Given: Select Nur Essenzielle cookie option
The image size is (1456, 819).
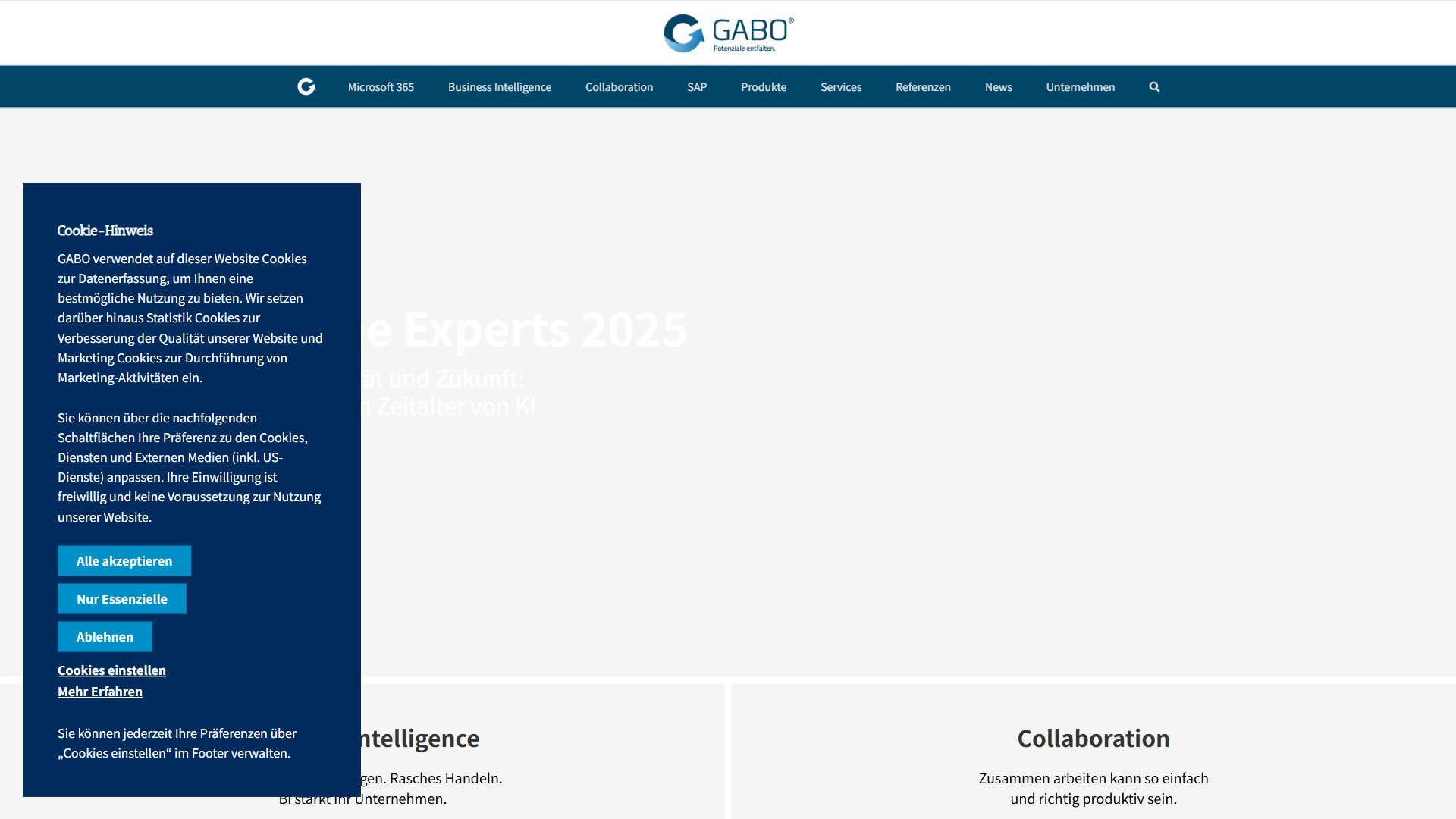Looking at the screenshot, I should pos(122,598).
